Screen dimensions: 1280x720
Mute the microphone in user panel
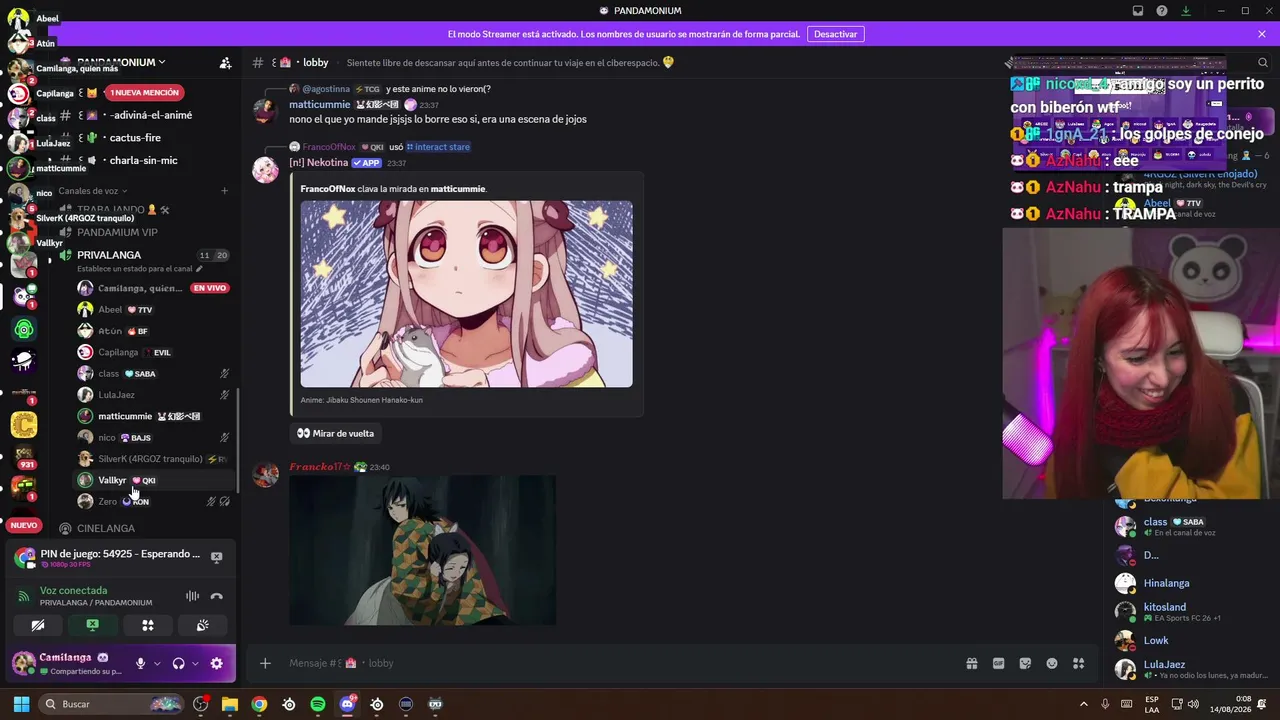click(141, 663)
